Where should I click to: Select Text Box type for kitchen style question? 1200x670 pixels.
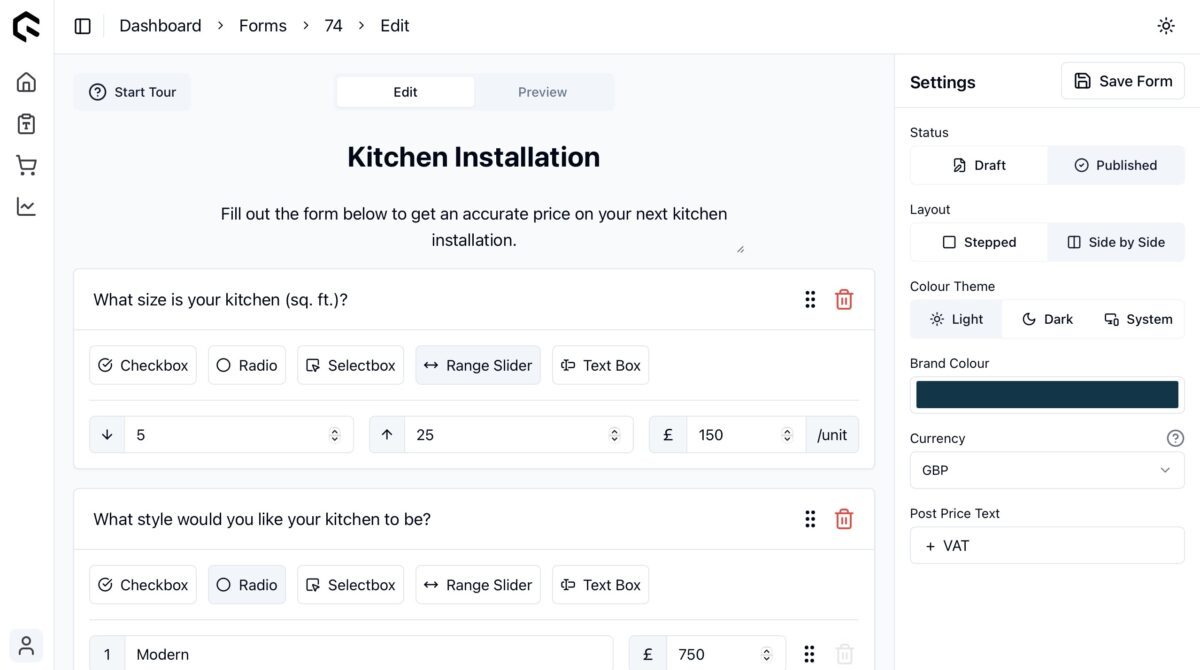point(600,585)
